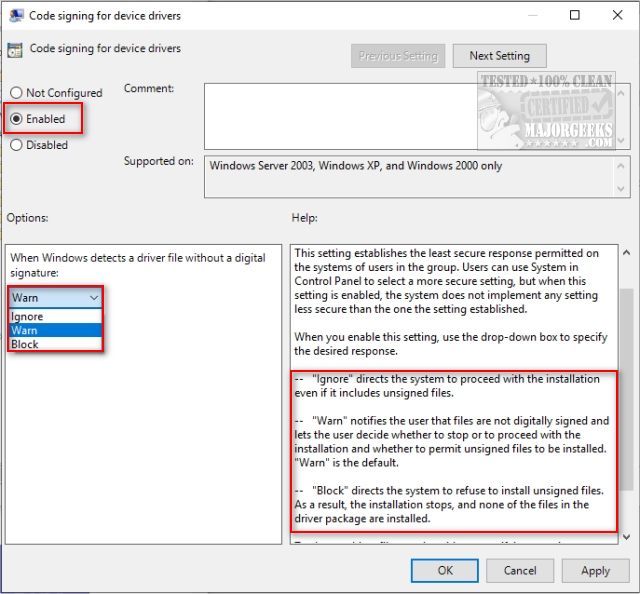Viewport: 640px width, 594px height.
Task: Click the policy setting icon beside heading
Action: (15, 50)
